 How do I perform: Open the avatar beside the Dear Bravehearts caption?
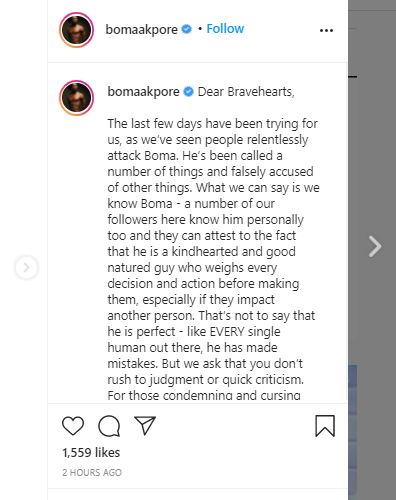tap(76, 98)
